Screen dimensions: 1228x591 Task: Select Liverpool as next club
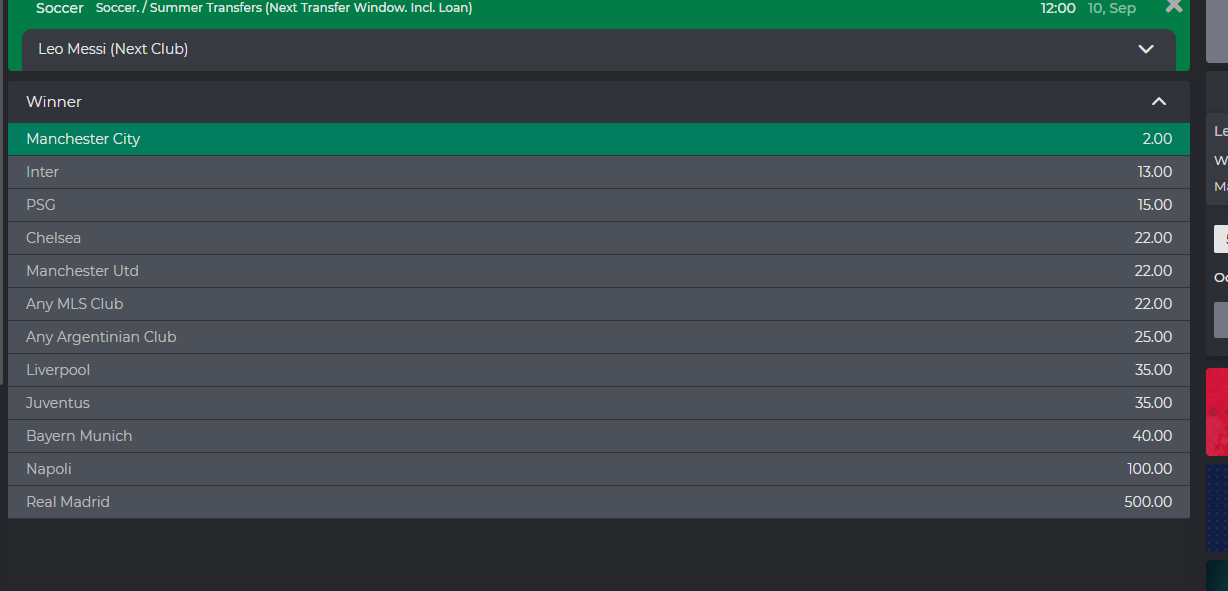598,370
